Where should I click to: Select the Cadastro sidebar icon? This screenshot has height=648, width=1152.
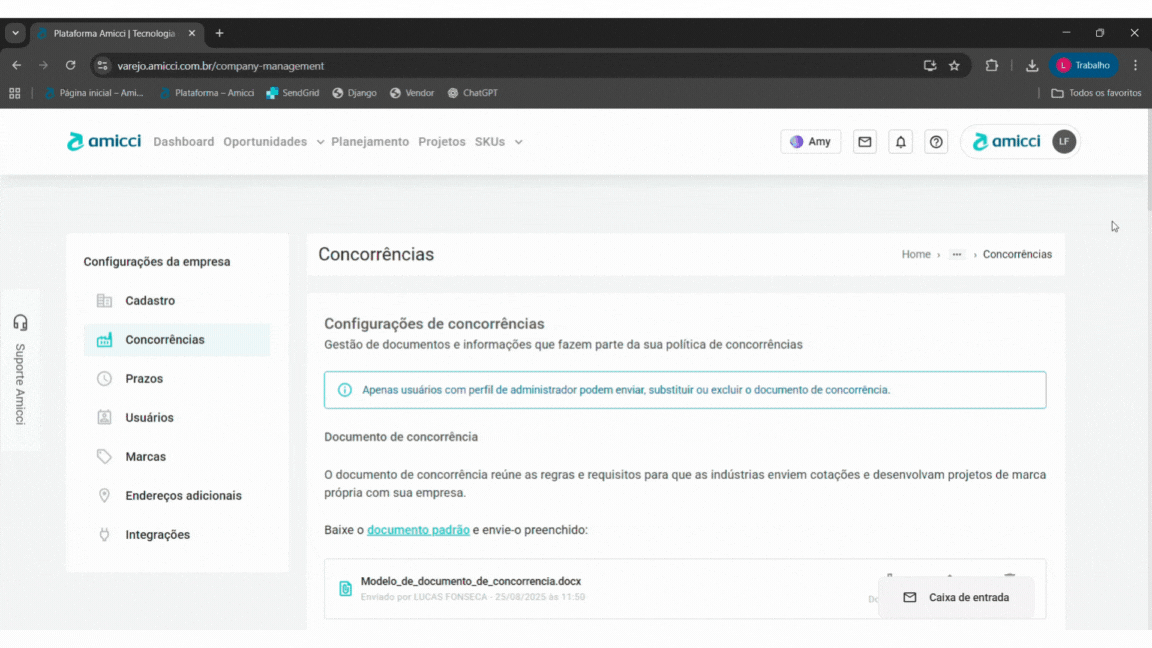coord(105,300)
